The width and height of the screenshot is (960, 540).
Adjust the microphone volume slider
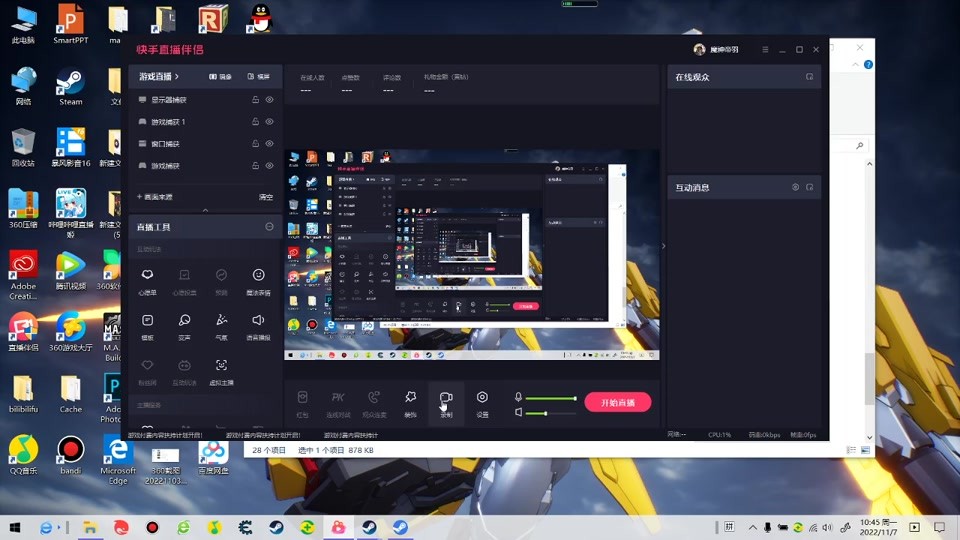pos(550,398)
